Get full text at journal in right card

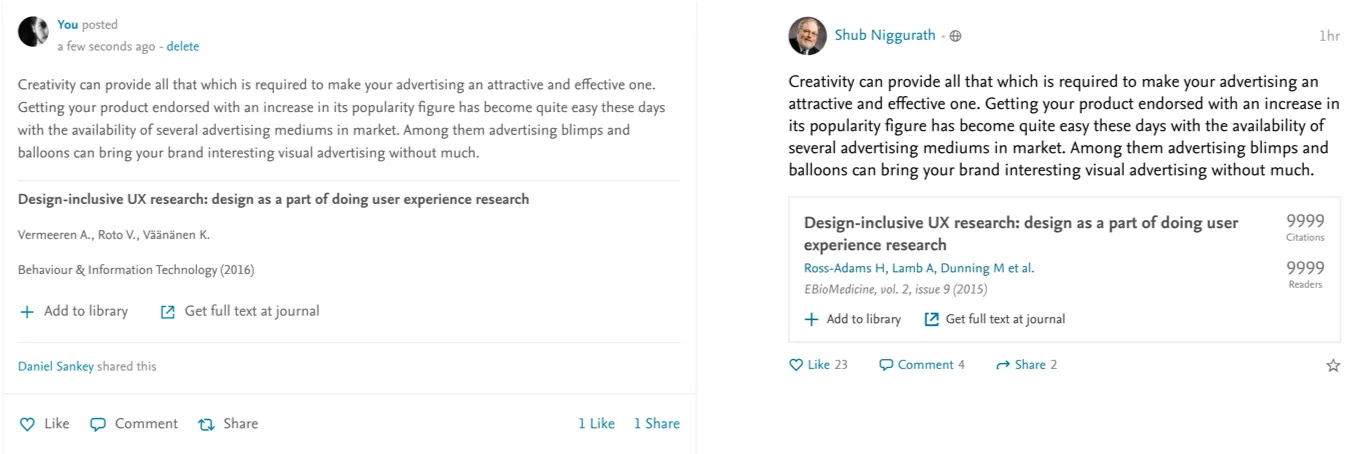(995, 319)
